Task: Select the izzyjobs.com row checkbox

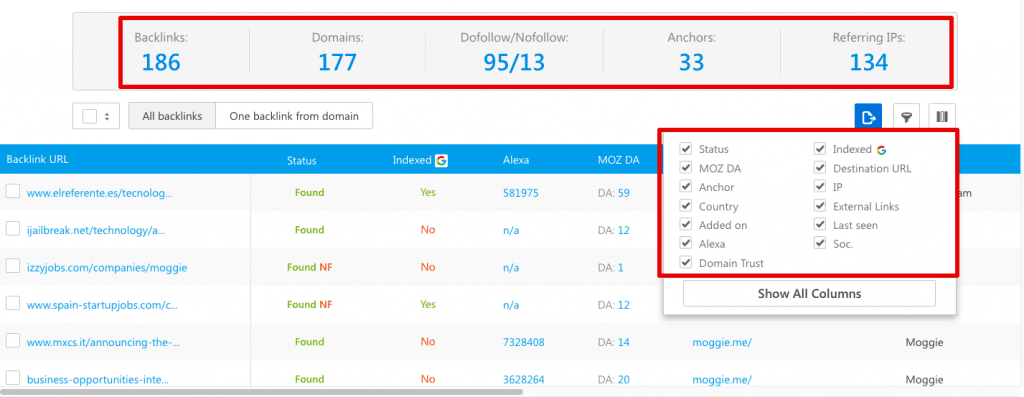Action: click(x=12, y=266)
